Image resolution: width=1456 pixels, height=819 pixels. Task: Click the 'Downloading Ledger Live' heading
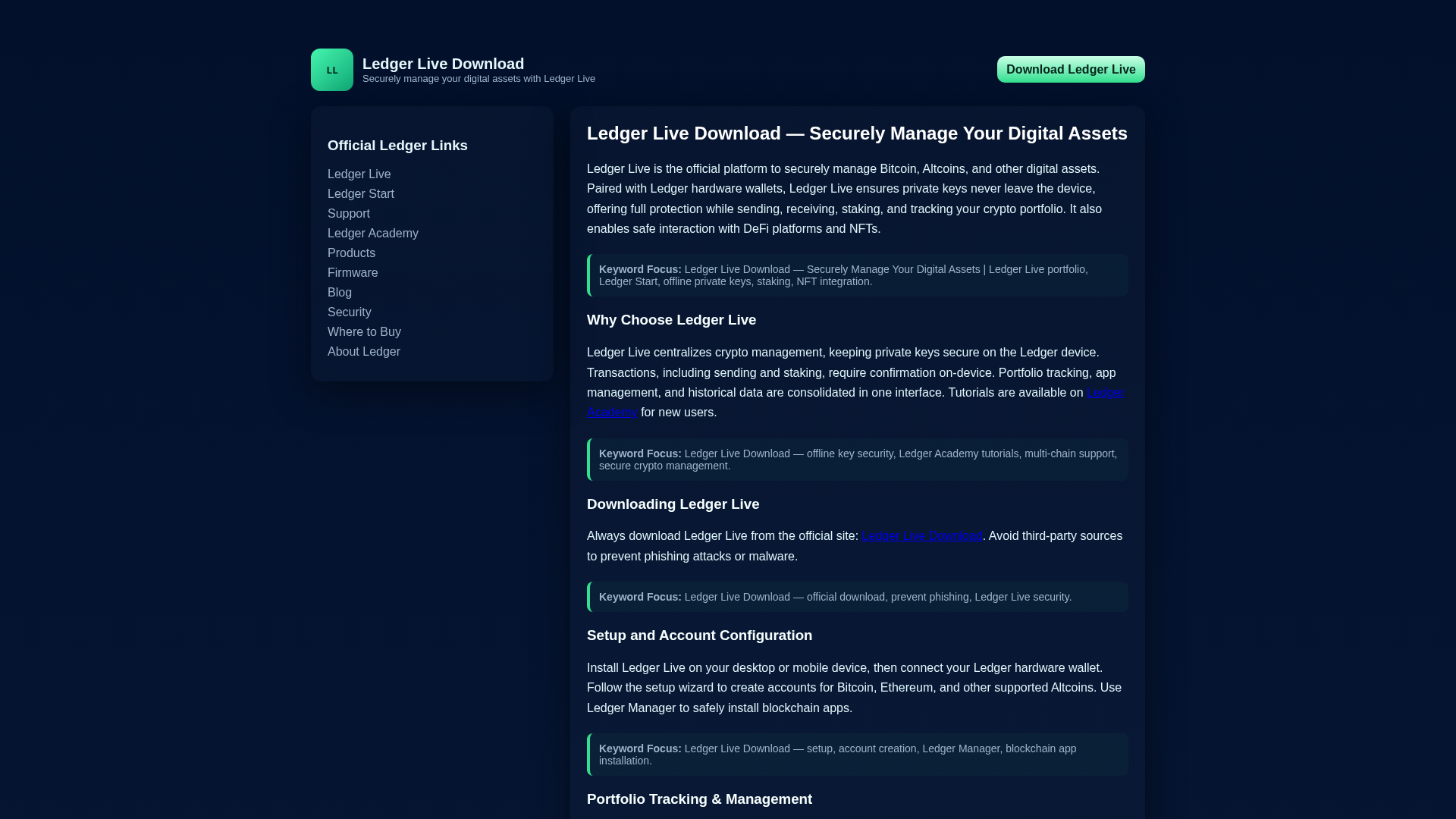[673, 504]
